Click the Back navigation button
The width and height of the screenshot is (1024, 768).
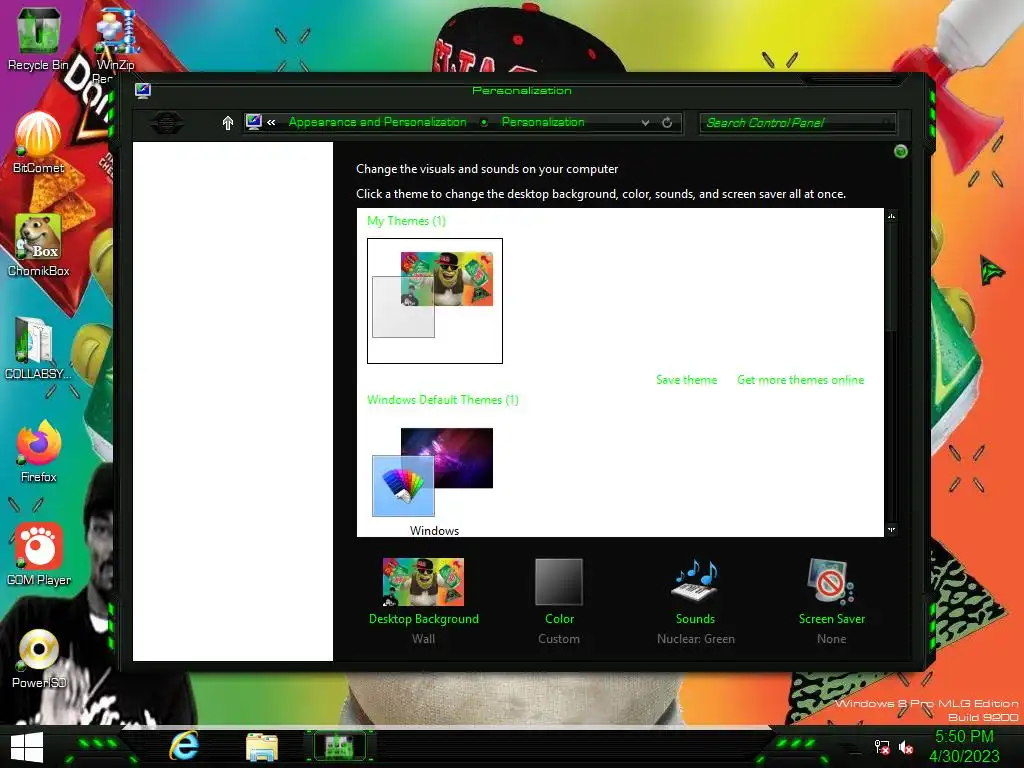(x=167, y=122)
